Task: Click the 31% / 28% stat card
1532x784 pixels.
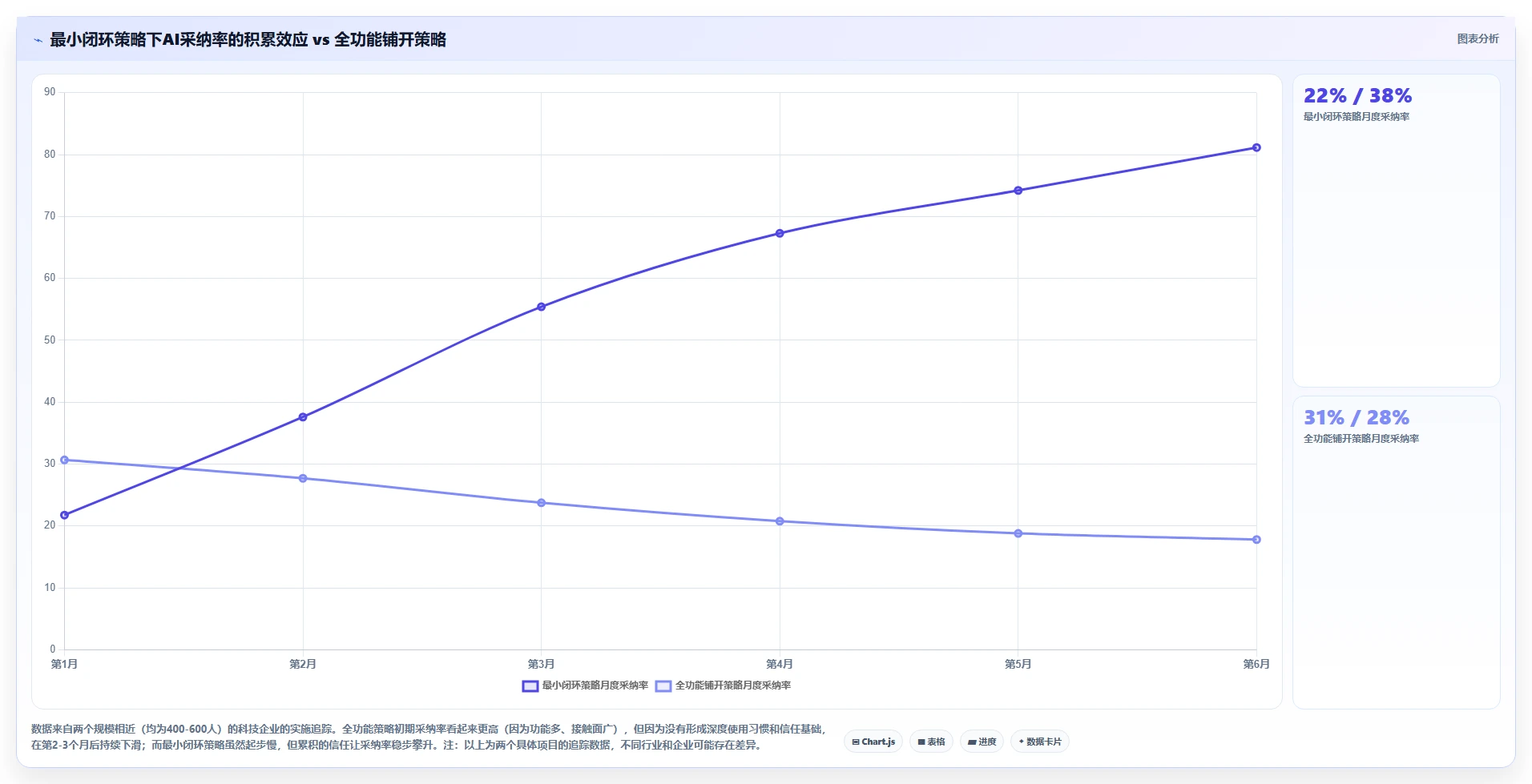Action: click(1396, 553)
